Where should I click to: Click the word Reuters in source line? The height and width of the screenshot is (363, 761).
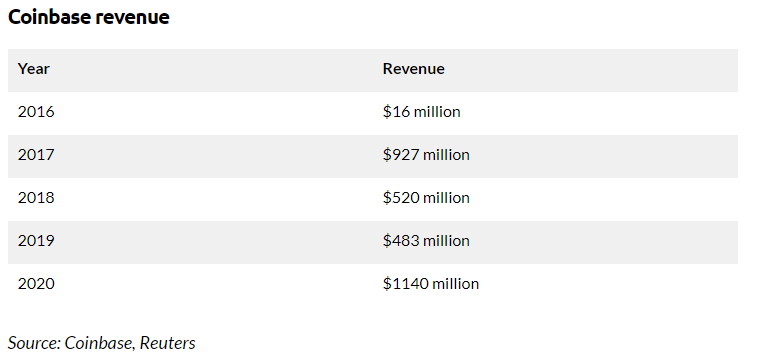pos(167,343)
